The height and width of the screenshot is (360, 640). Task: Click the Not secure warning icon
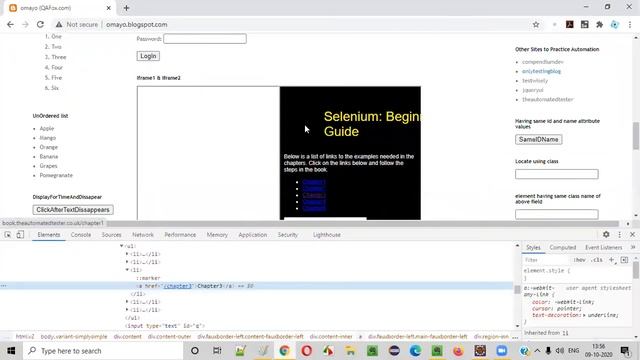point(59,24)
